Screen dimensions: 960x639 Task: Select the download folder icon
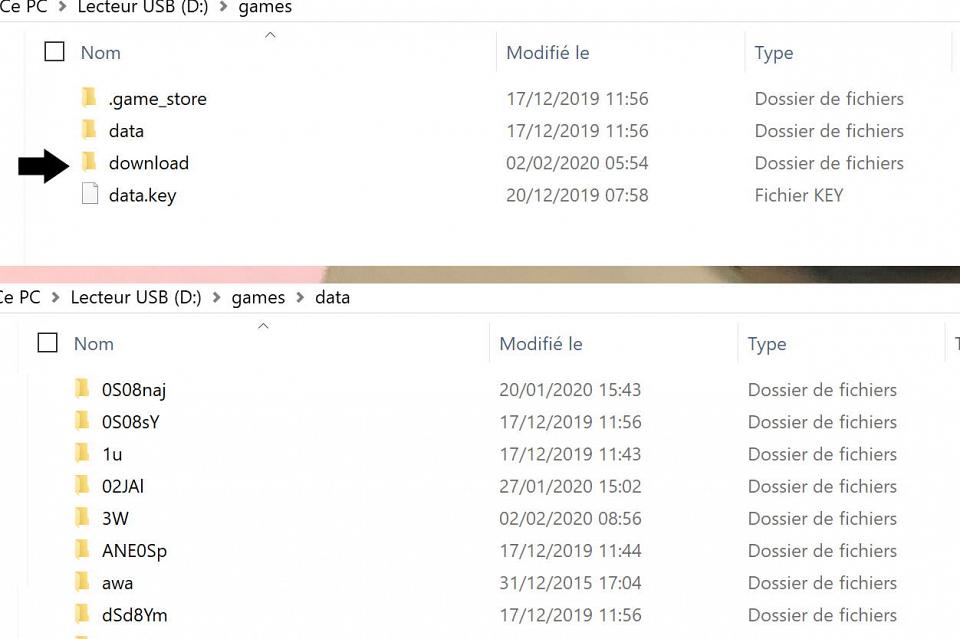click(x=89, y=162)
